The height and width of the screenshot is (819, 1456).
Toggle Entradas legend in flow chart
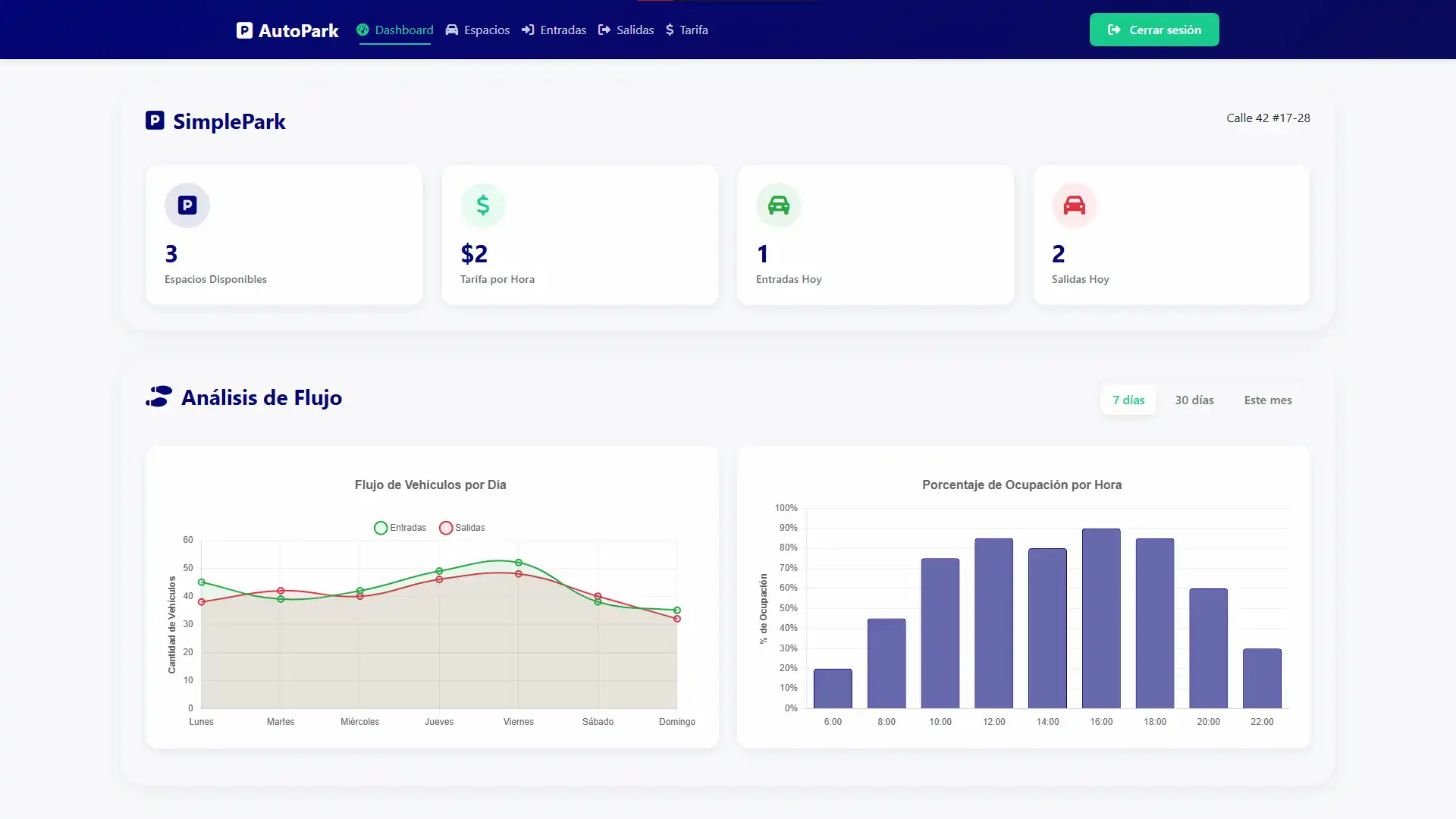(x=400, y=528)
